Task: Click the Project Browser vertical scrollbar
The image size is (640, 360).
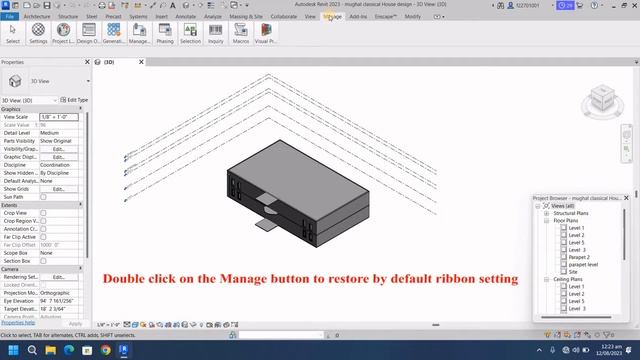Action: 624,235
